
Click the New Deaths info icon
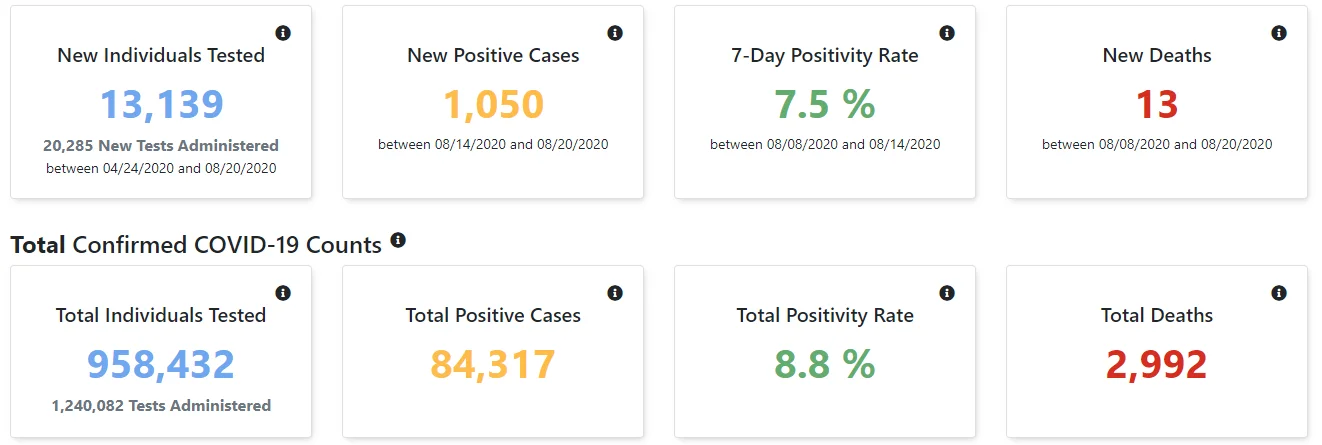tap(1279, 33)
